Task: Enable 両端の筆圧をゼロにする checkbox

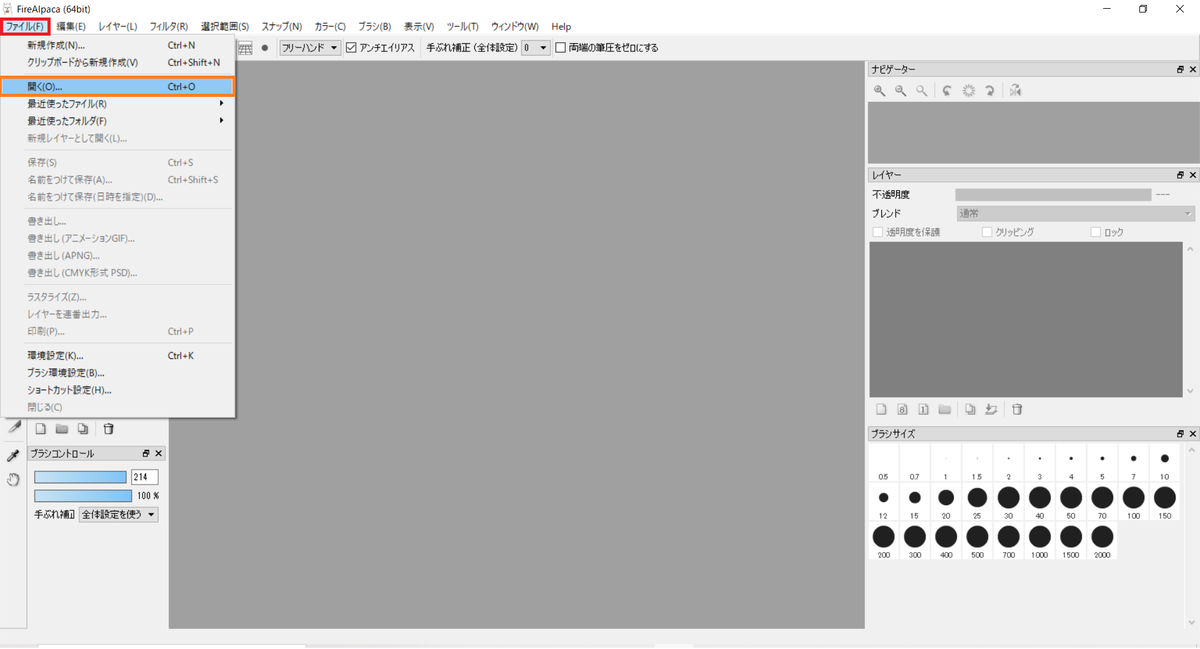Action: pos(560,47)
